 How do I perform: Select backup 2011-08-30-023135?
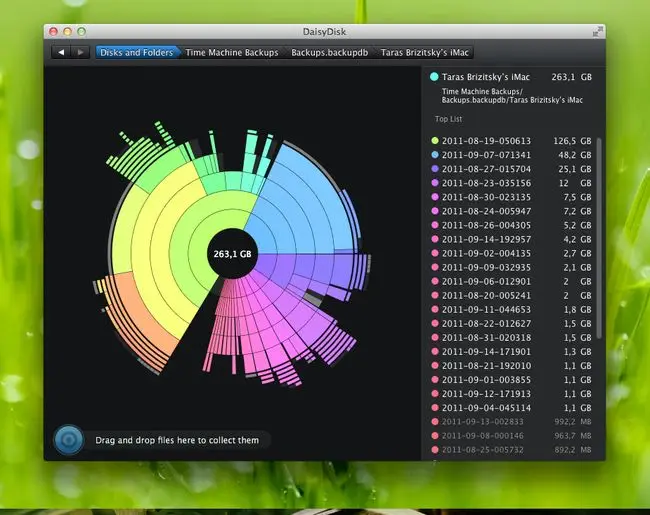click(512, 197)
